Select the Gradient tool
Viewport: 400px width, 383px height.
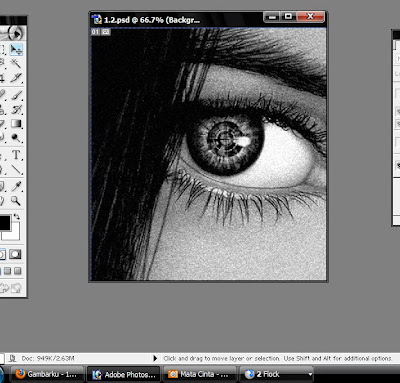(x=16, y=124)
